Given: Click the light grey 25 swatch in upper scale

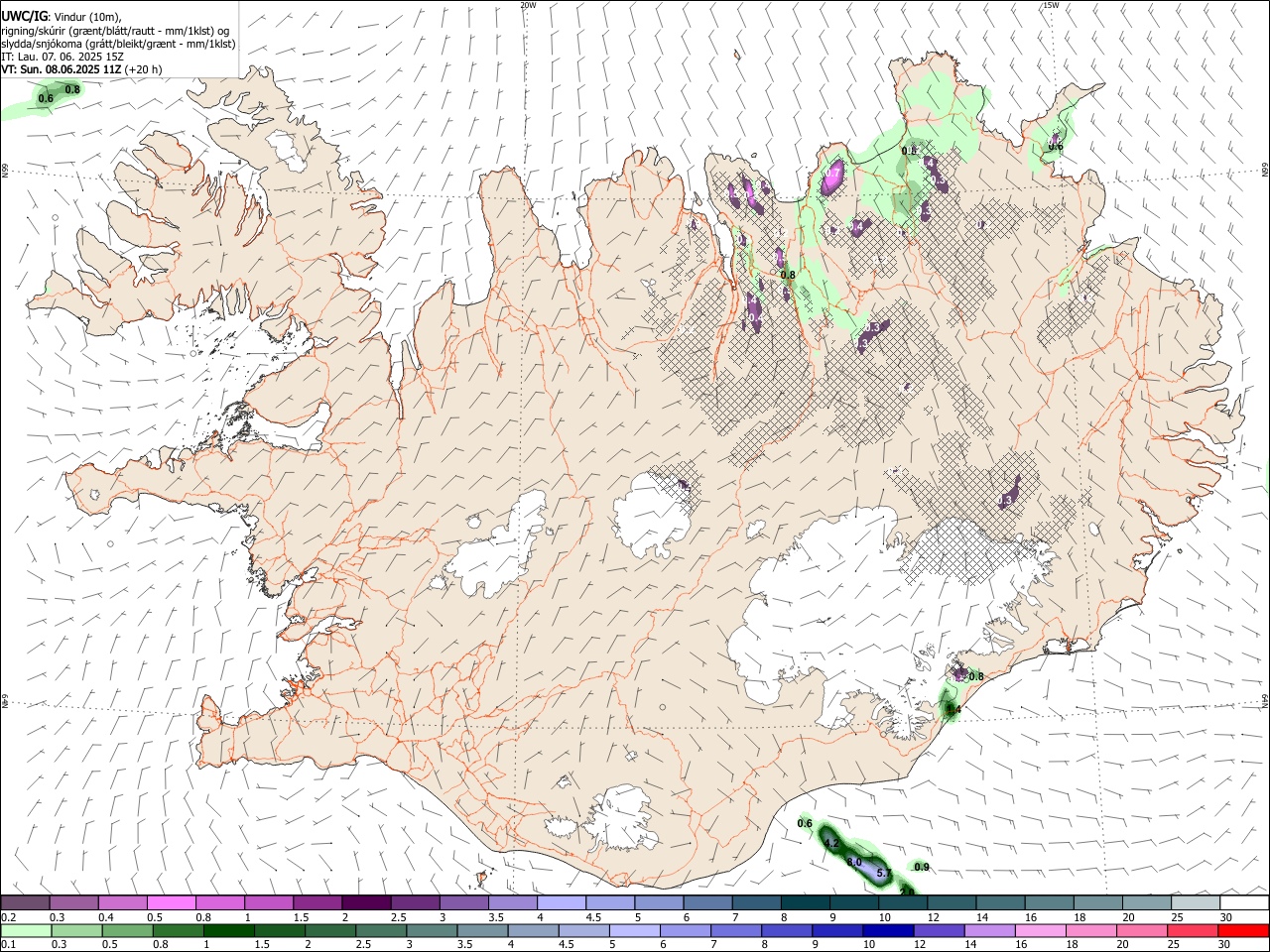Looking at the screenshot, I should tap(1196, 903).
